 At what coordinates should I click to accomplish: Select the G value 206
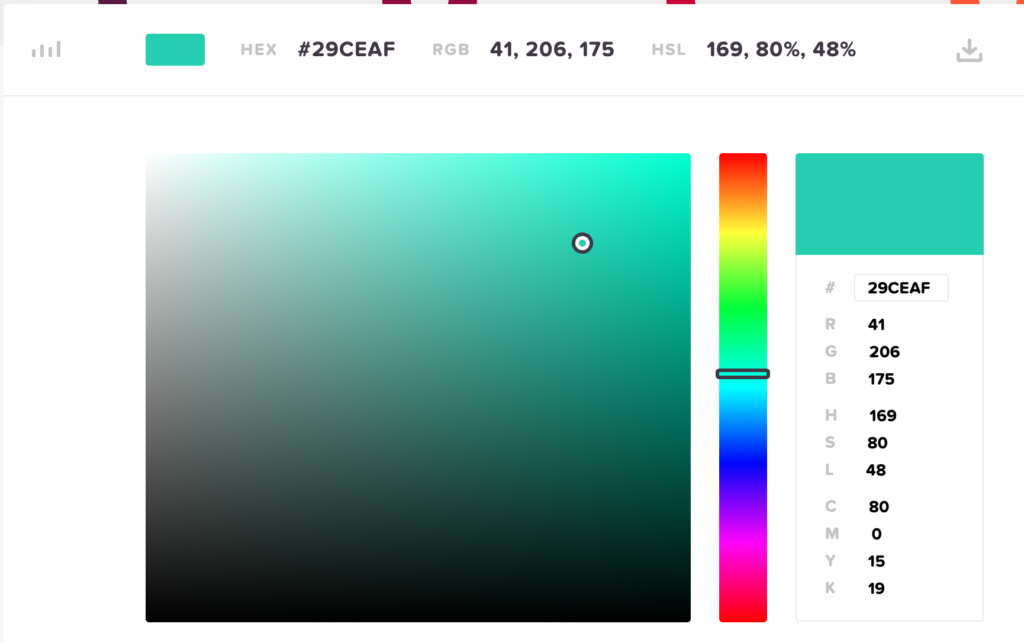tap(884, 352)
